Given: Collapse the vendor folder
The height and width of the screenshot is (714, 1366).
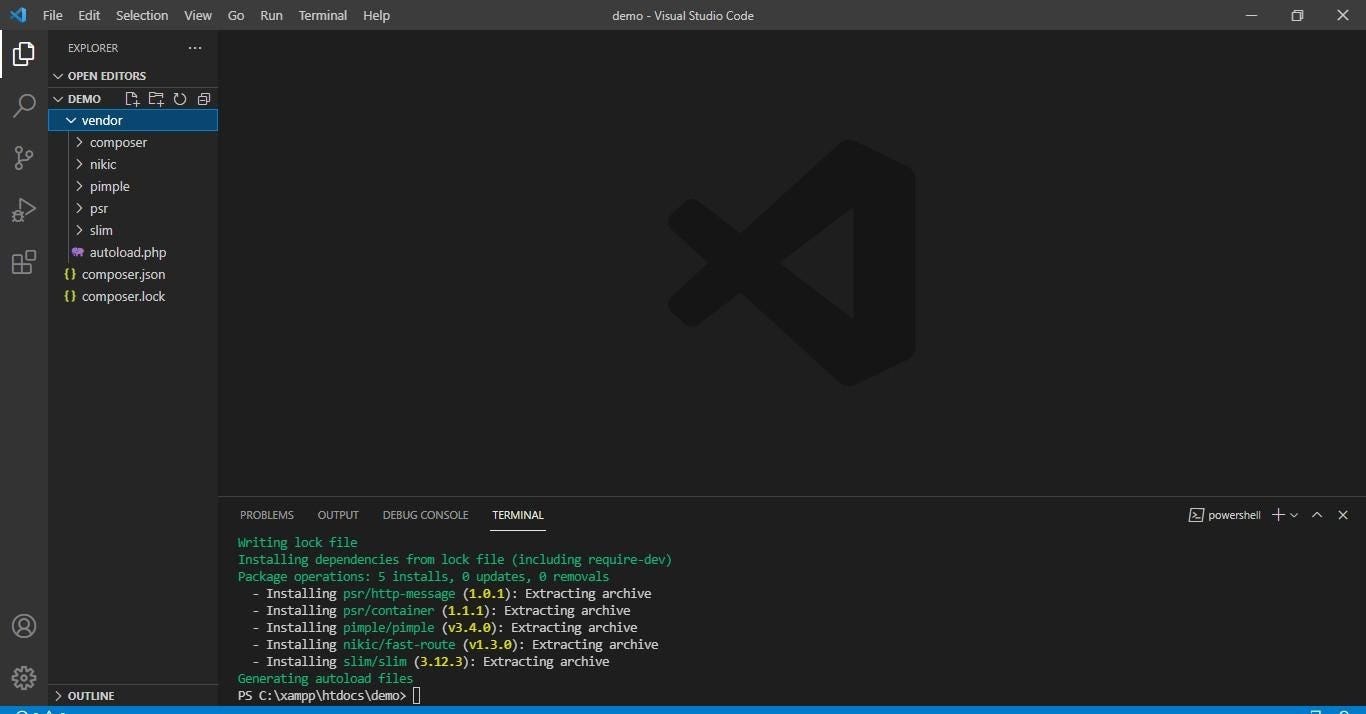Looking at the screenshot, I should [133, 120].
